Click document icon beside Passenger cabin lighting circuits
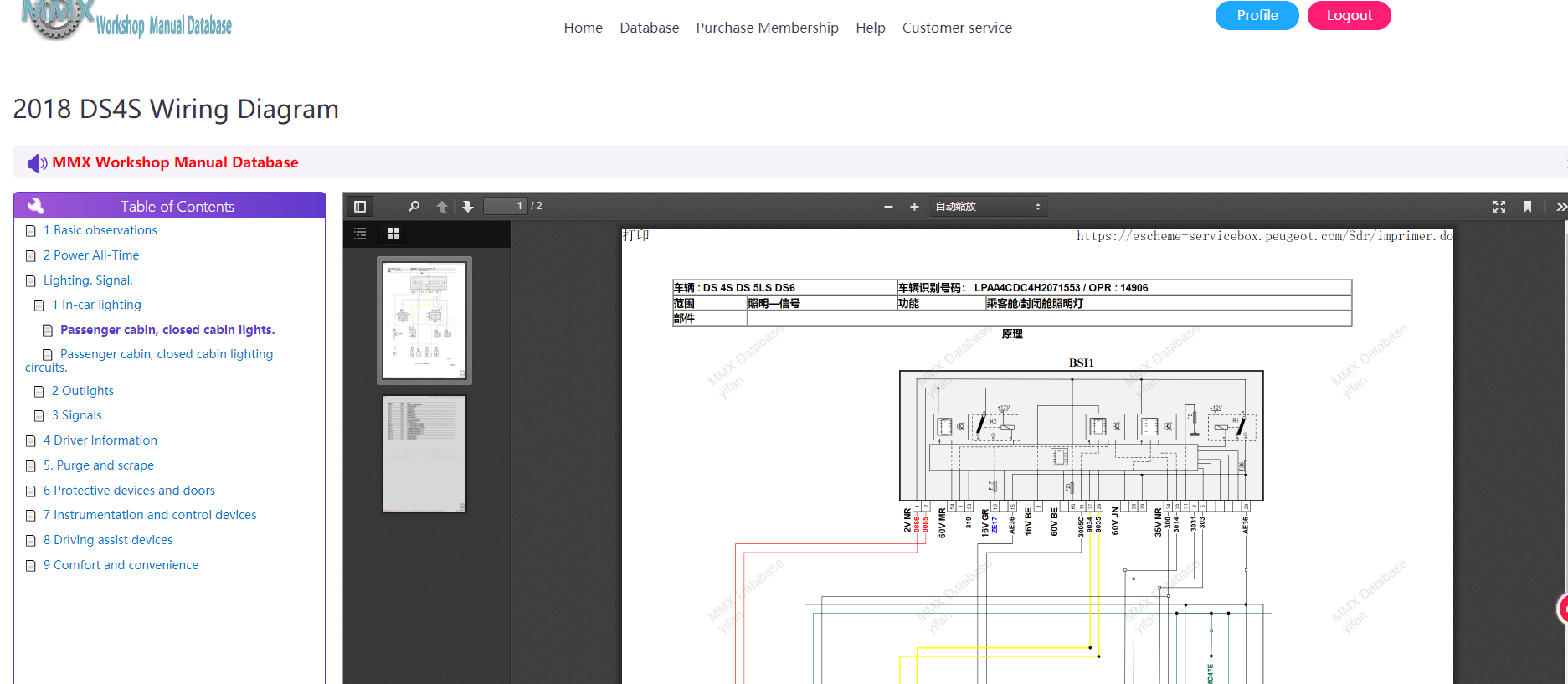This screenshot has width=1568, height=684. coord(48,355)
